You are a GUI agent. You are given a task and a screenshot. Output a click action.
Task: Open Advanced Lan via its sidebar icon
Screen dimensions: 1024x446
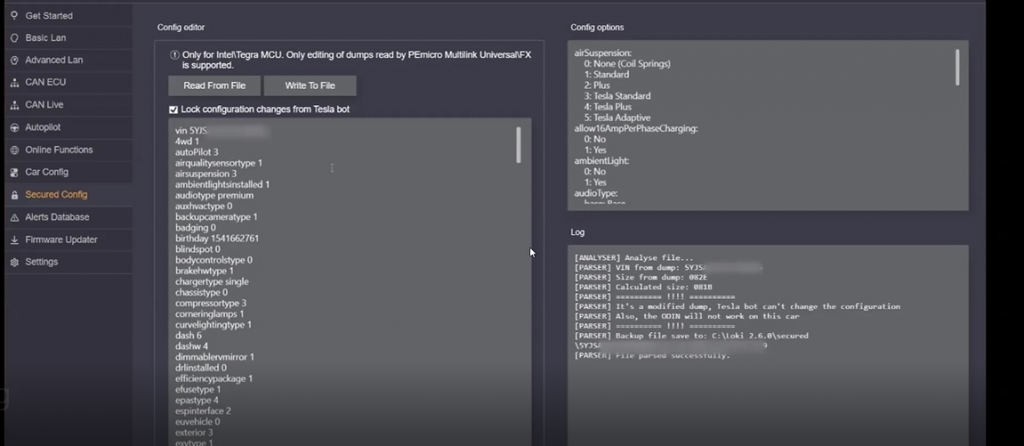click(x=13, y=60)
